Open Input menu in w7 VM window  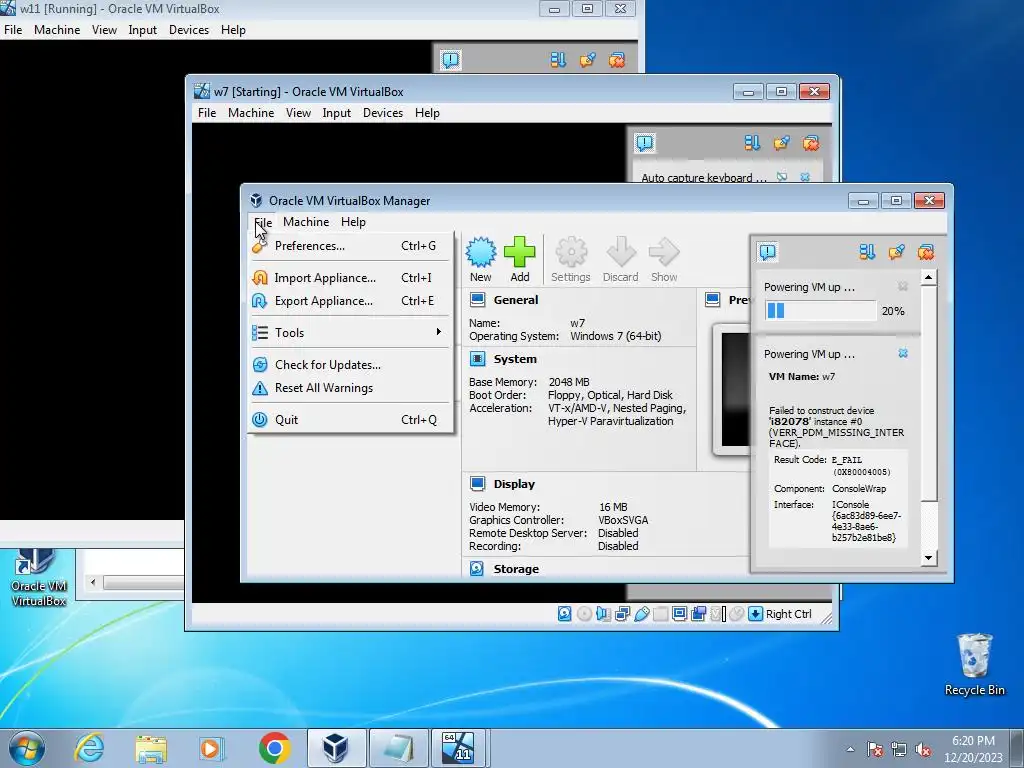[336, 113]
